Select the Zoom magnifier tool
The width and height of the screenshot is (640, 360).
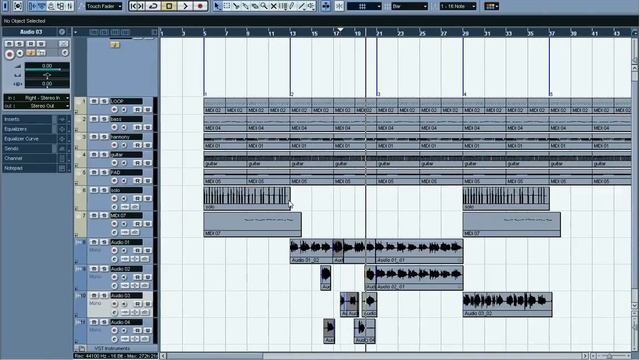264,6
